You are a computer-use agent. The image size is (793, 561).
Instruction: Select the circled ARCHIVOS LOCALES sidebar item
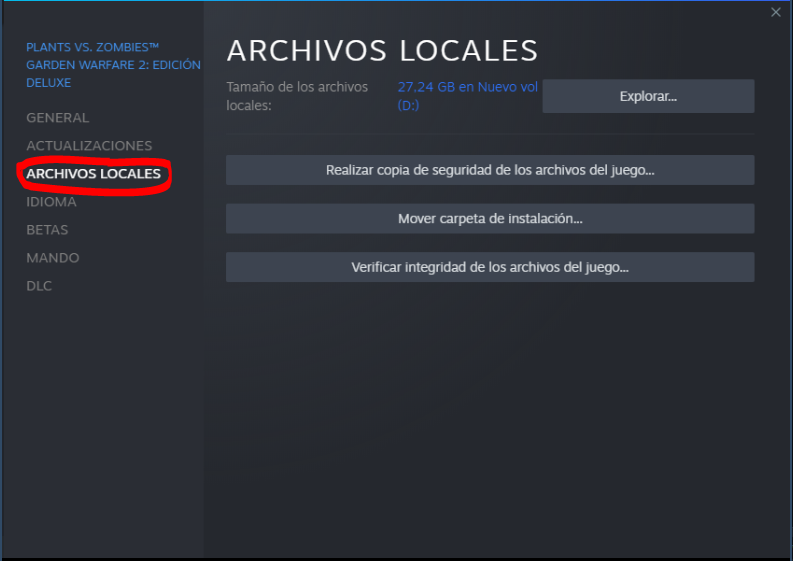pyautogui.click(x=94, y=174)
